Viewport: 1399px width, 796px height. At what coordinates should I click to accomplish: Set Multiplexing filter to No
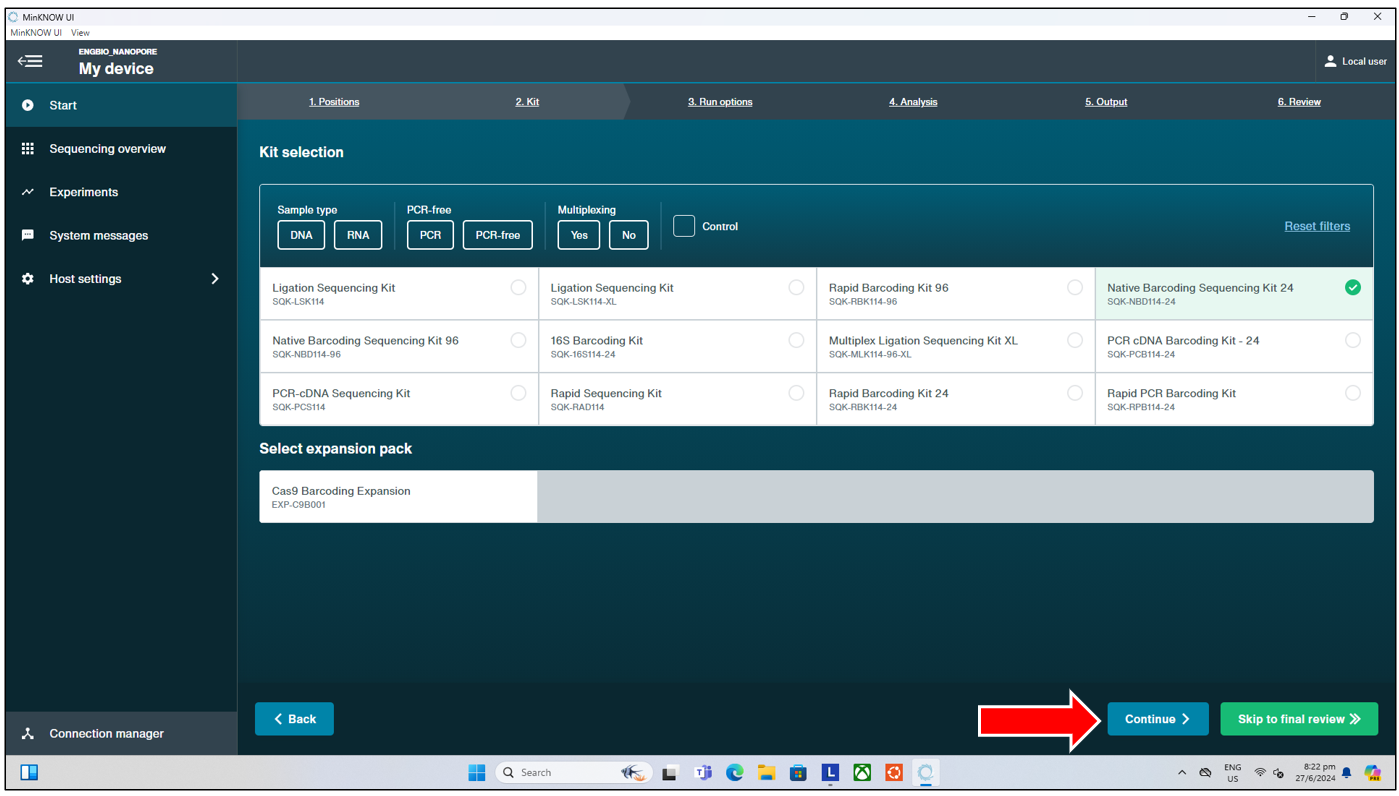tap(629, 235)
